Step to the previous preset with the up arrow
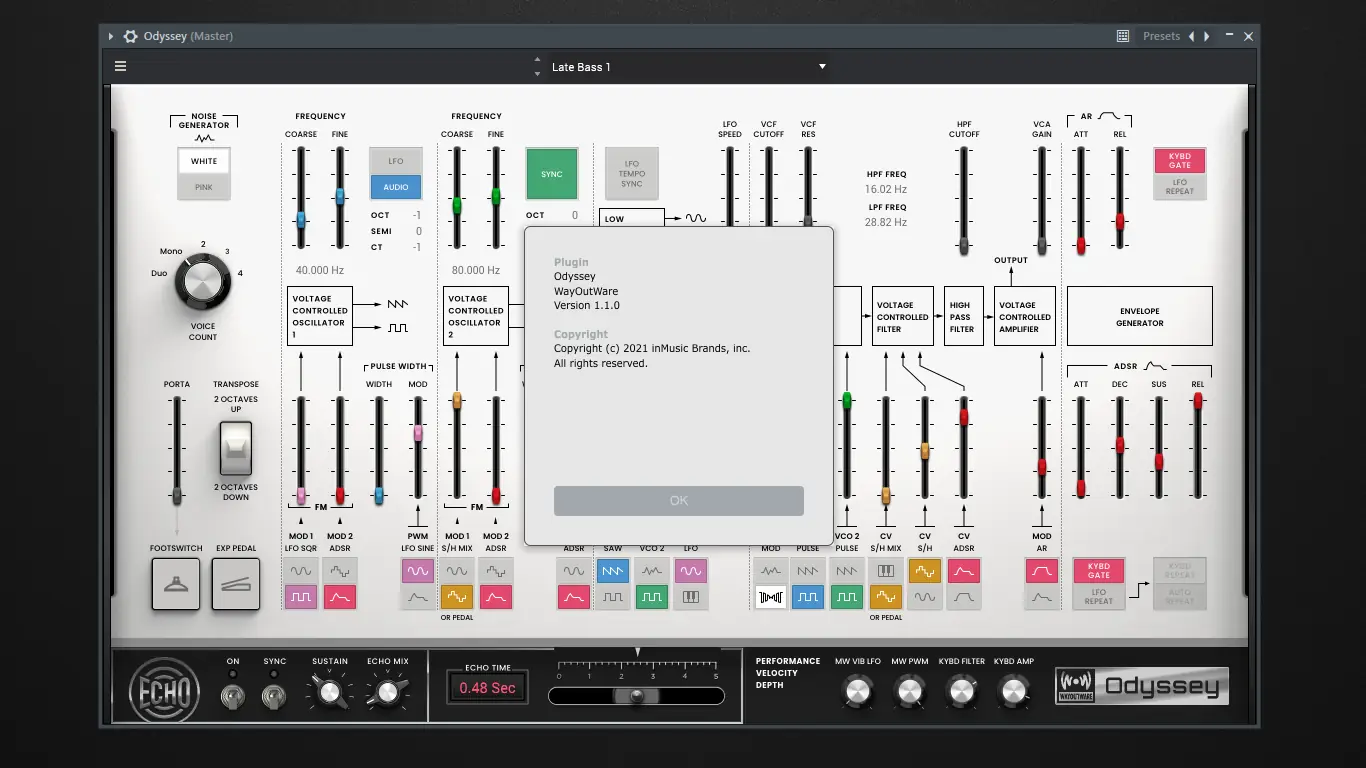This screenshot has width=1366, height=768. click(x=537, y=60)
